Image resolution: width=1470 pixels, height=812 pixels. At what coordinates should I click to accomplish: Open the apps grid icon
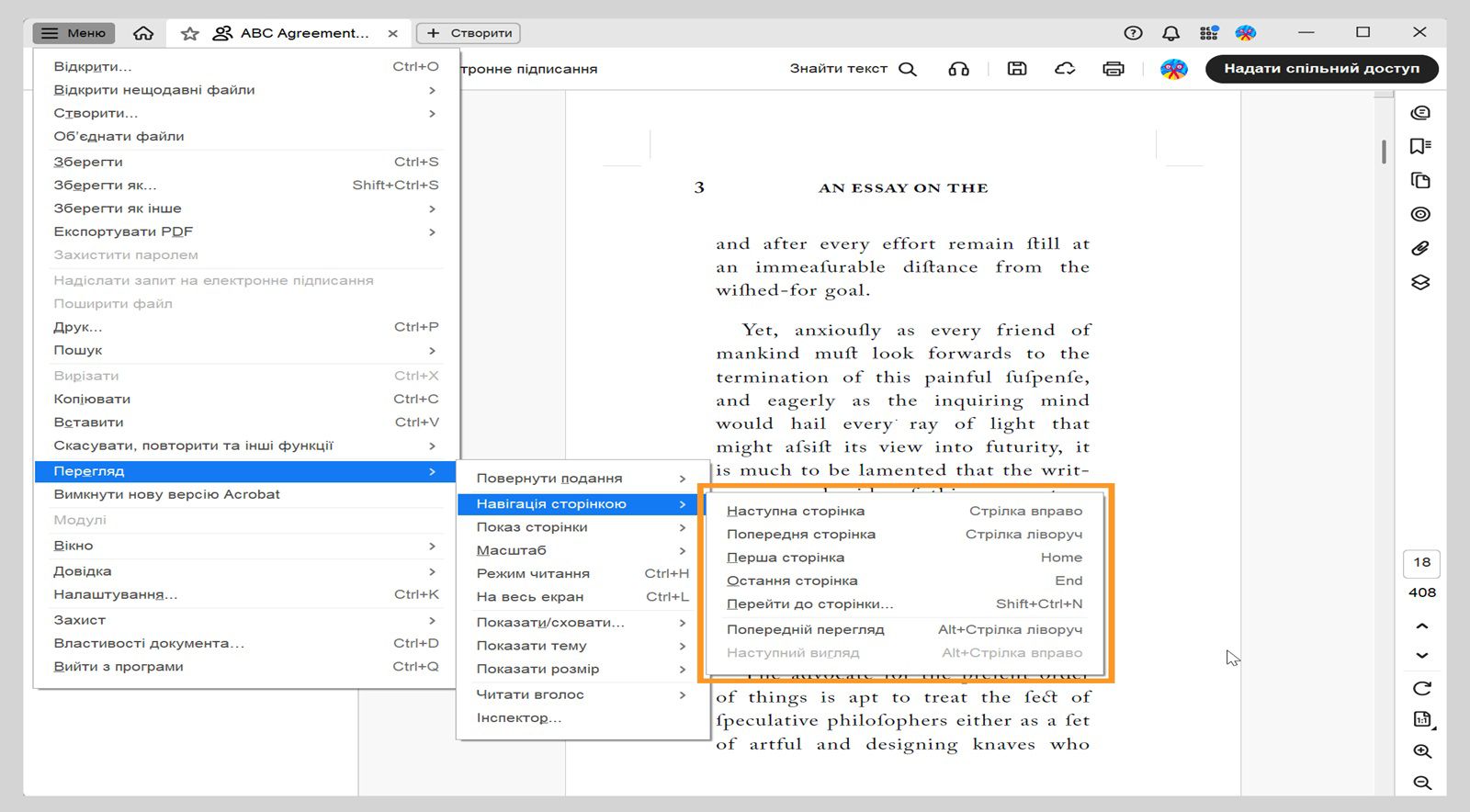[x=1209, y=33]
